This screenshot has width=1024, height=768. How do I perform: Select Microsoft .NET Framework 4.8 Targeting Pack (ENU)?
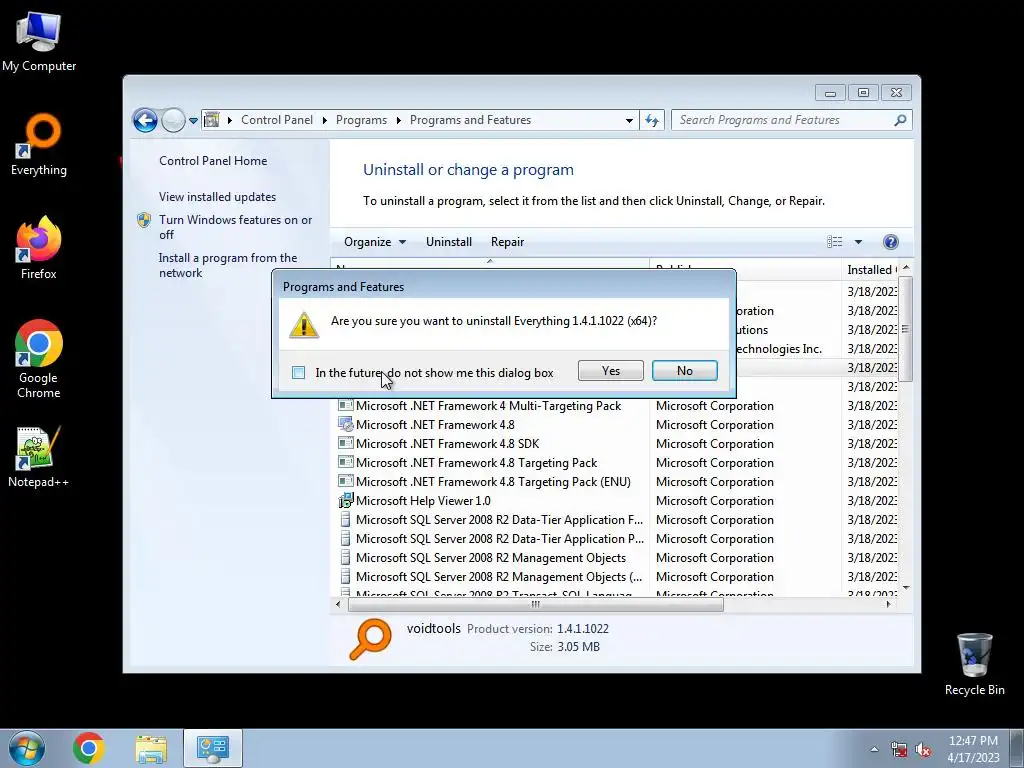[493, 482]
